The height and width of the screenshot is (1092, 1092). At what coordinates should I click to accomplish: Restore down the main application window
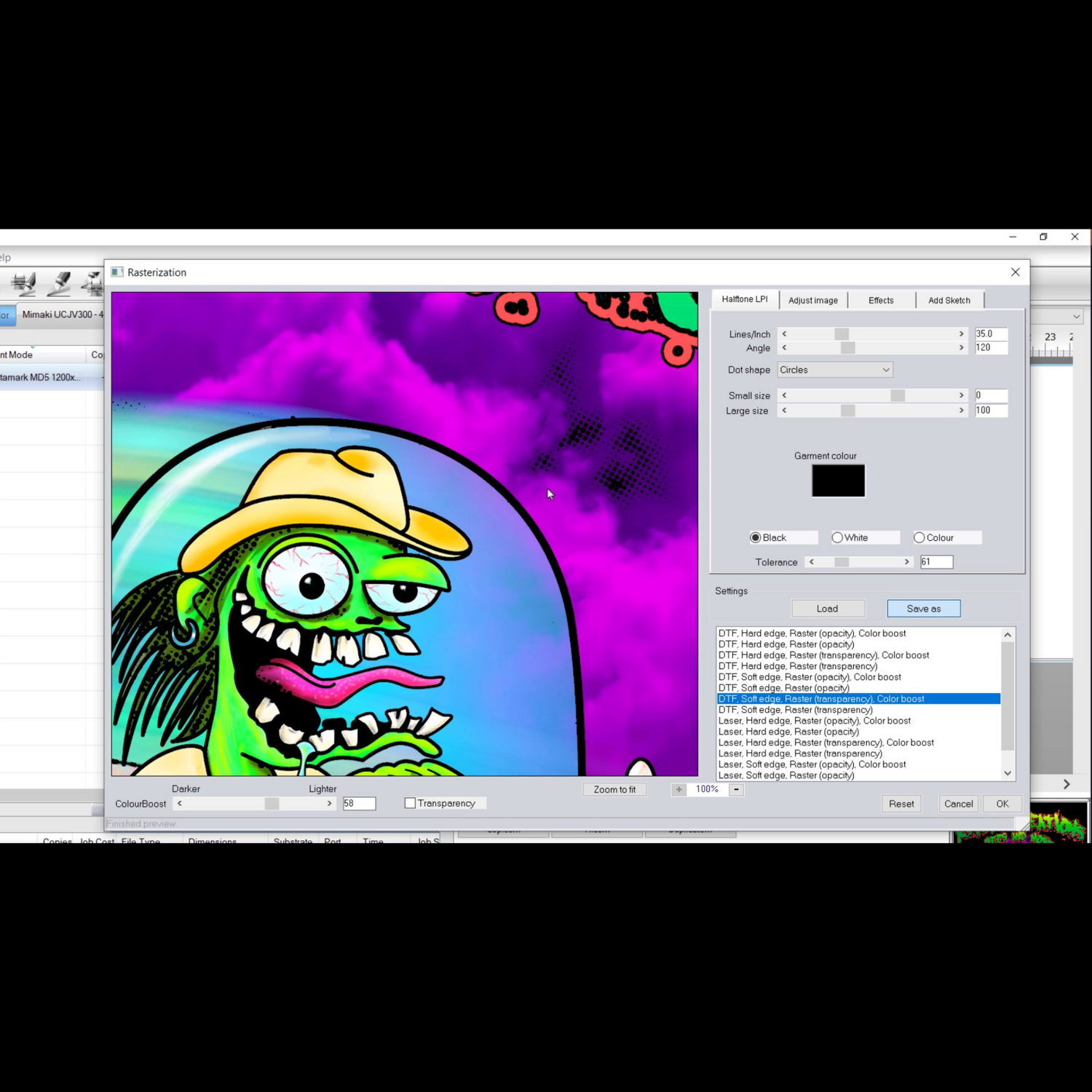click(x=1043, y=237)
